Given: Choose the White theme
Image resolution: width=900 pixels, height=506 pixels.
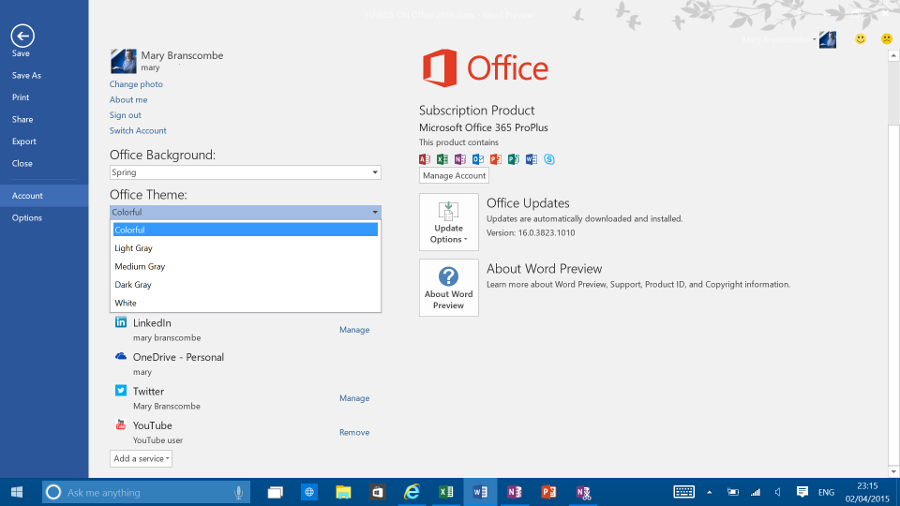Looking at the screenshot, I should tap(245, 303).
